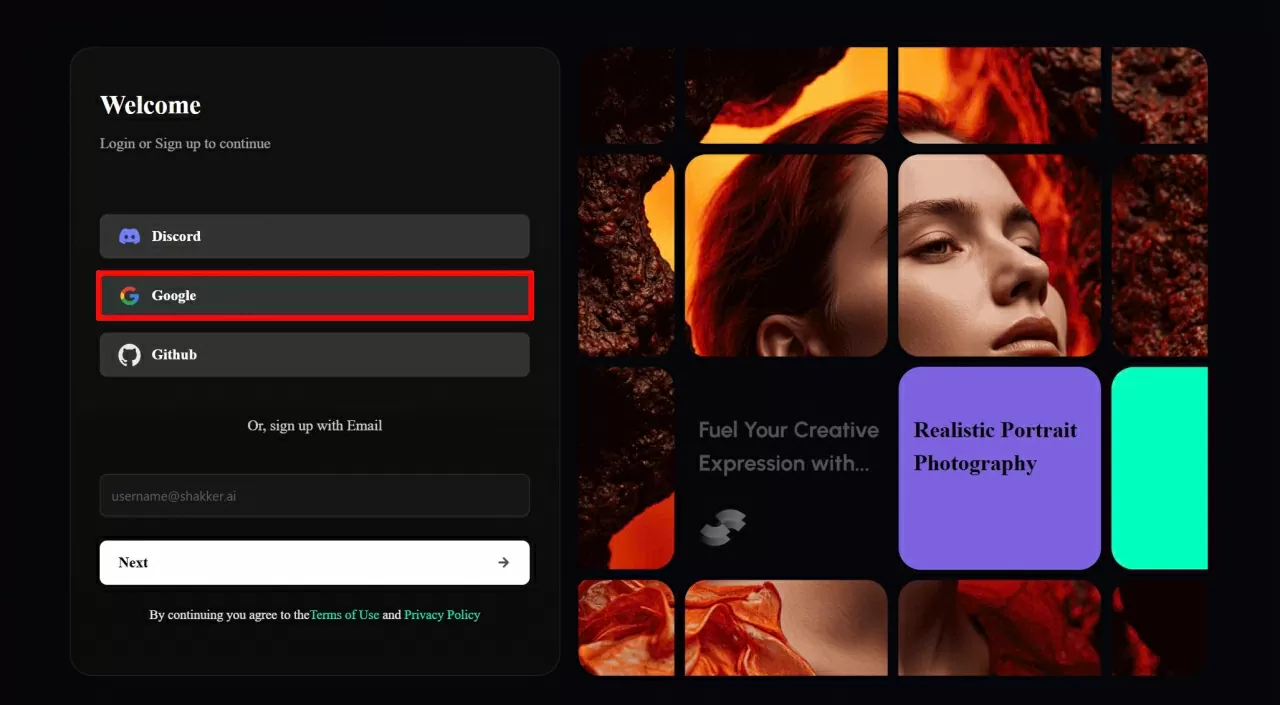
Task: Click the Welcome heading
Action: [x=150, y=106]
